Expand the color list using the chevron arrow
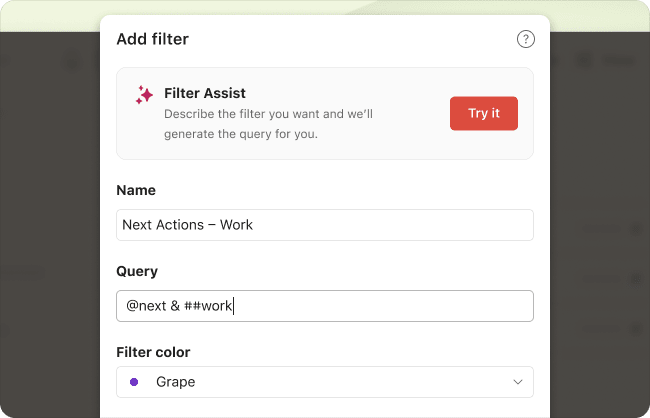Image resolution: width=650 pixels, height=418 pixels. (518, 382)
